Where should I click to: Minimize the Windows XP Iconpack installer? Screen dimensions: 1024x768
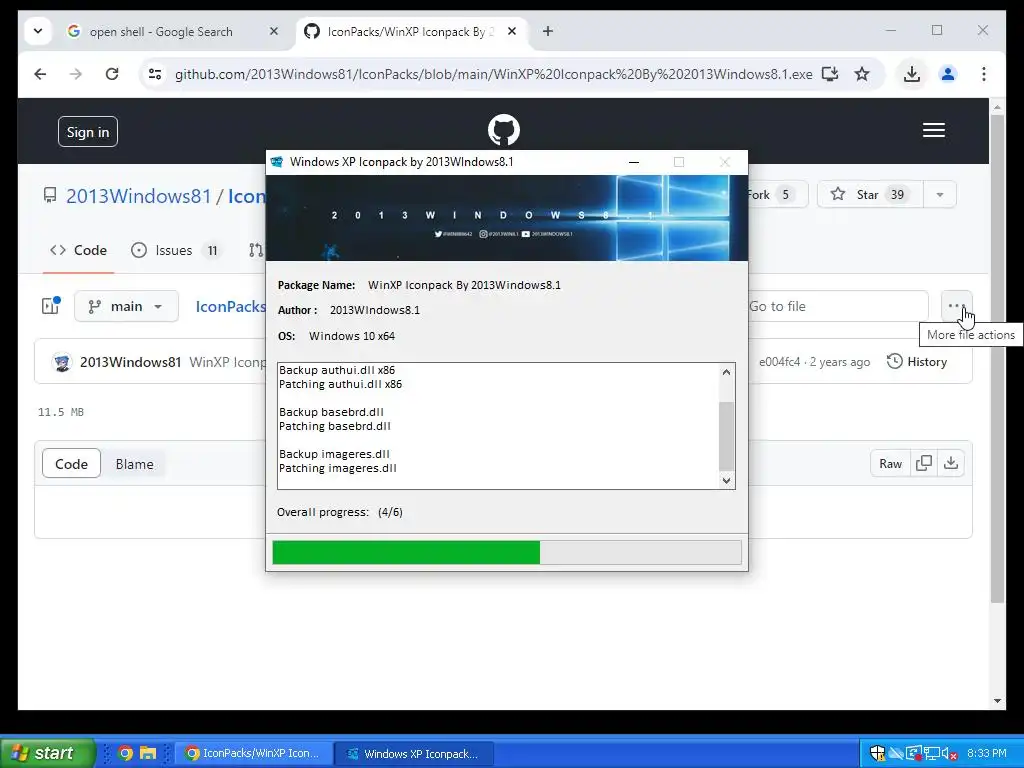pyautogui.click(x=633, y=162)
